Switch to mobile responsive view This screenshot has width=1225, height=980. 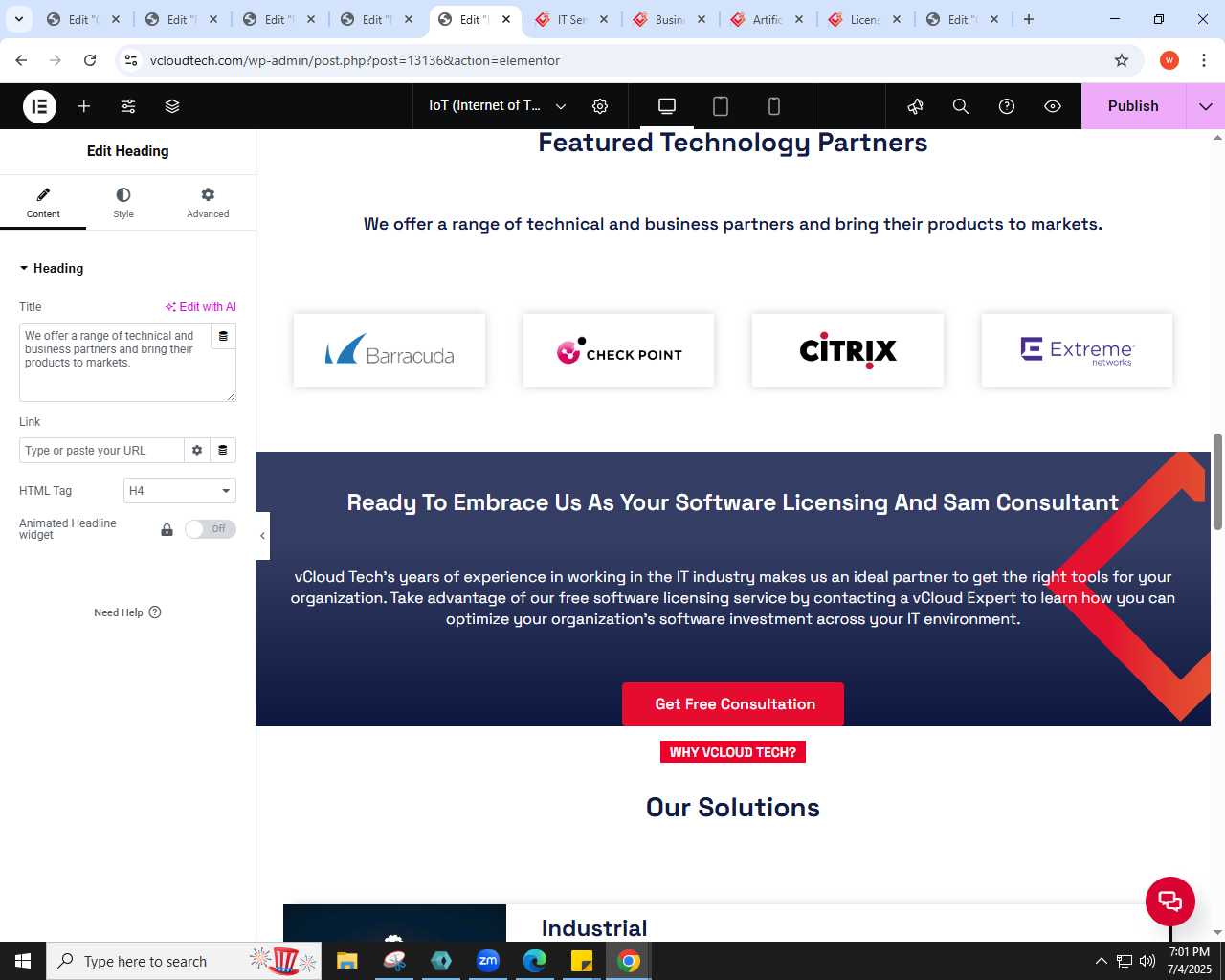(x=774, y=106)
